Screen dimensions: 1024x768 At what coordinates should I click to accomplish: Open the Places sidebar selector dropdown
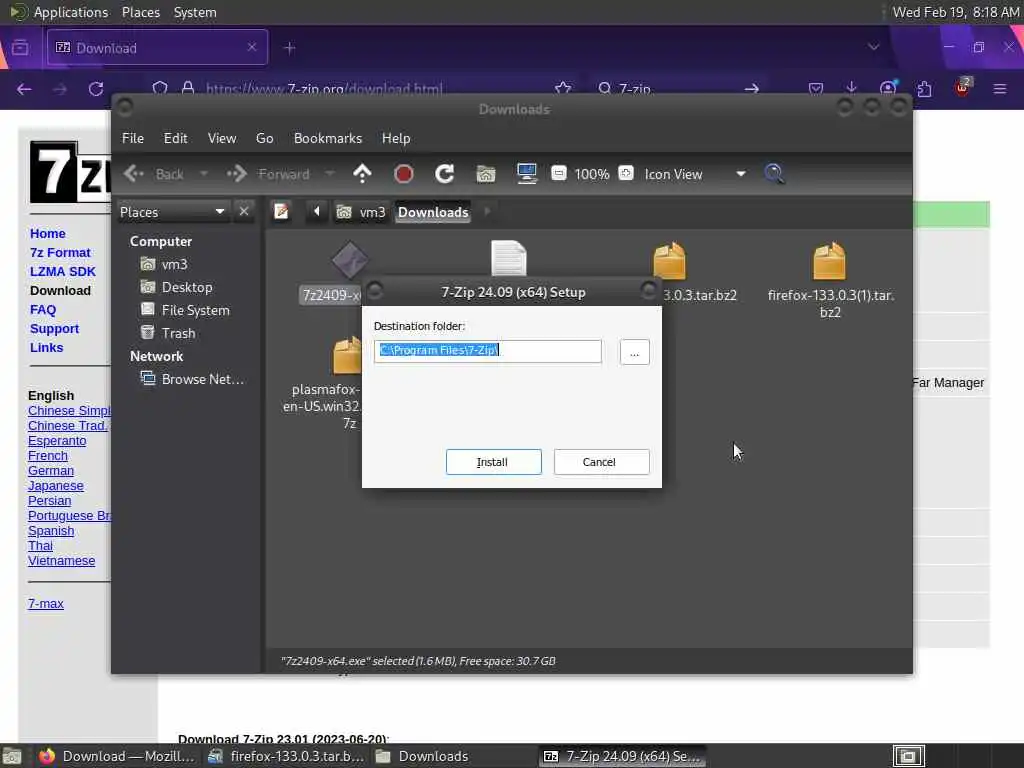pos(172,212)
